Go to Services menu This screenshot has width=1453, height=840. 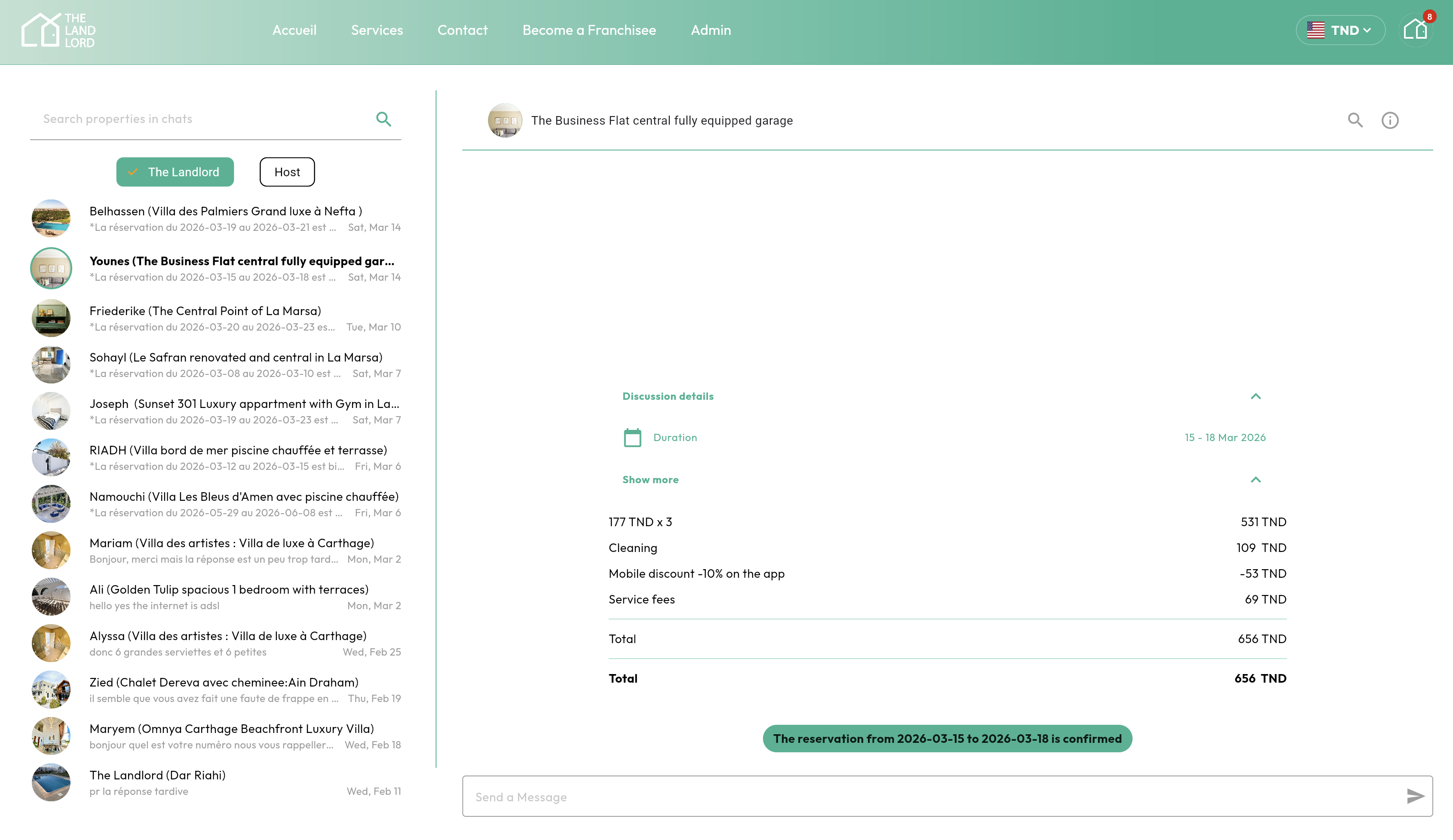pos(377,30)
